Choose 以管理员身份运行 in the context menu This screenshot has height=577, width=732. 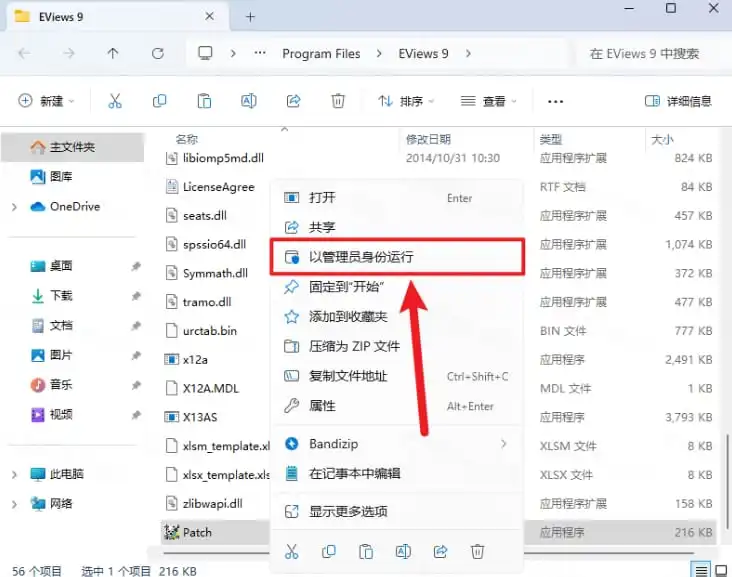click(x=397, y=256)
